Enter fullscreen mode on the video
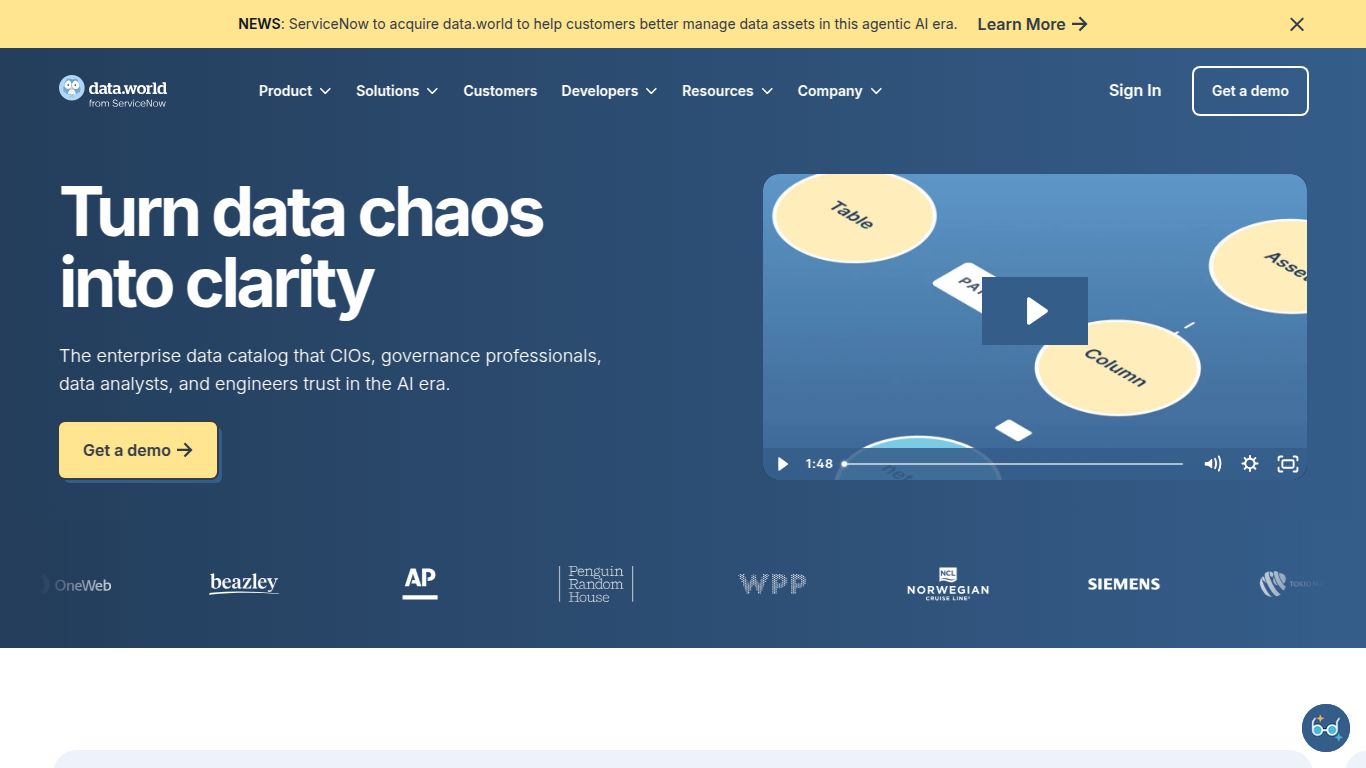This screenshot has height=768, width=1366. coord(1288,463)
